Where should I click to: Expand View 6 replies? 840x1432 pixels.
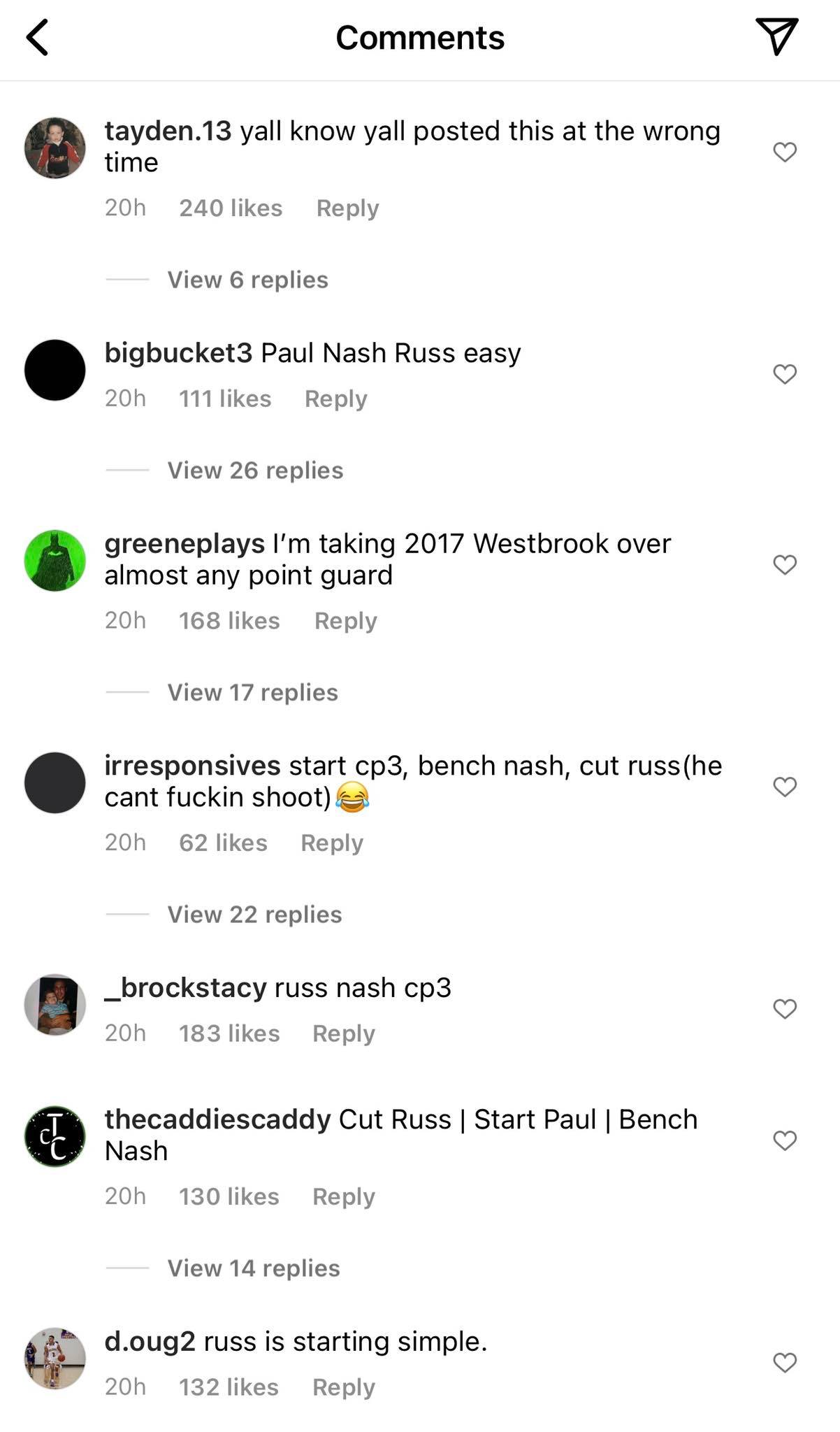tap(247, 280)
